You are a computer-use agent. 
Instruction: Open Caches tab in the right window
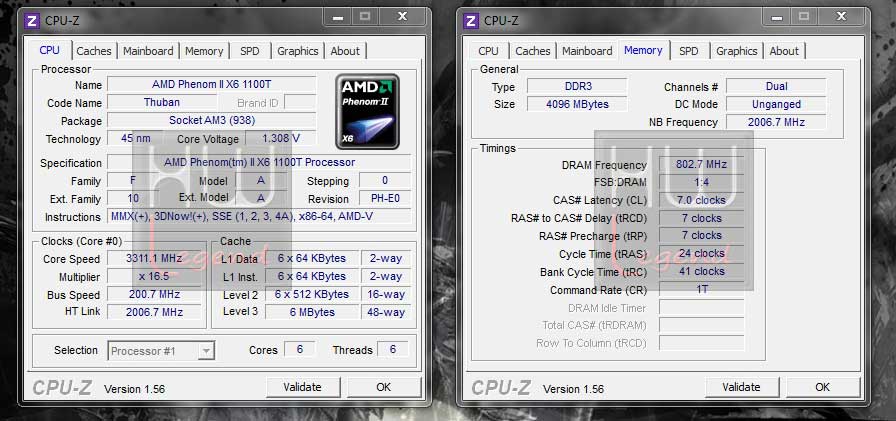tap(533, 51)
